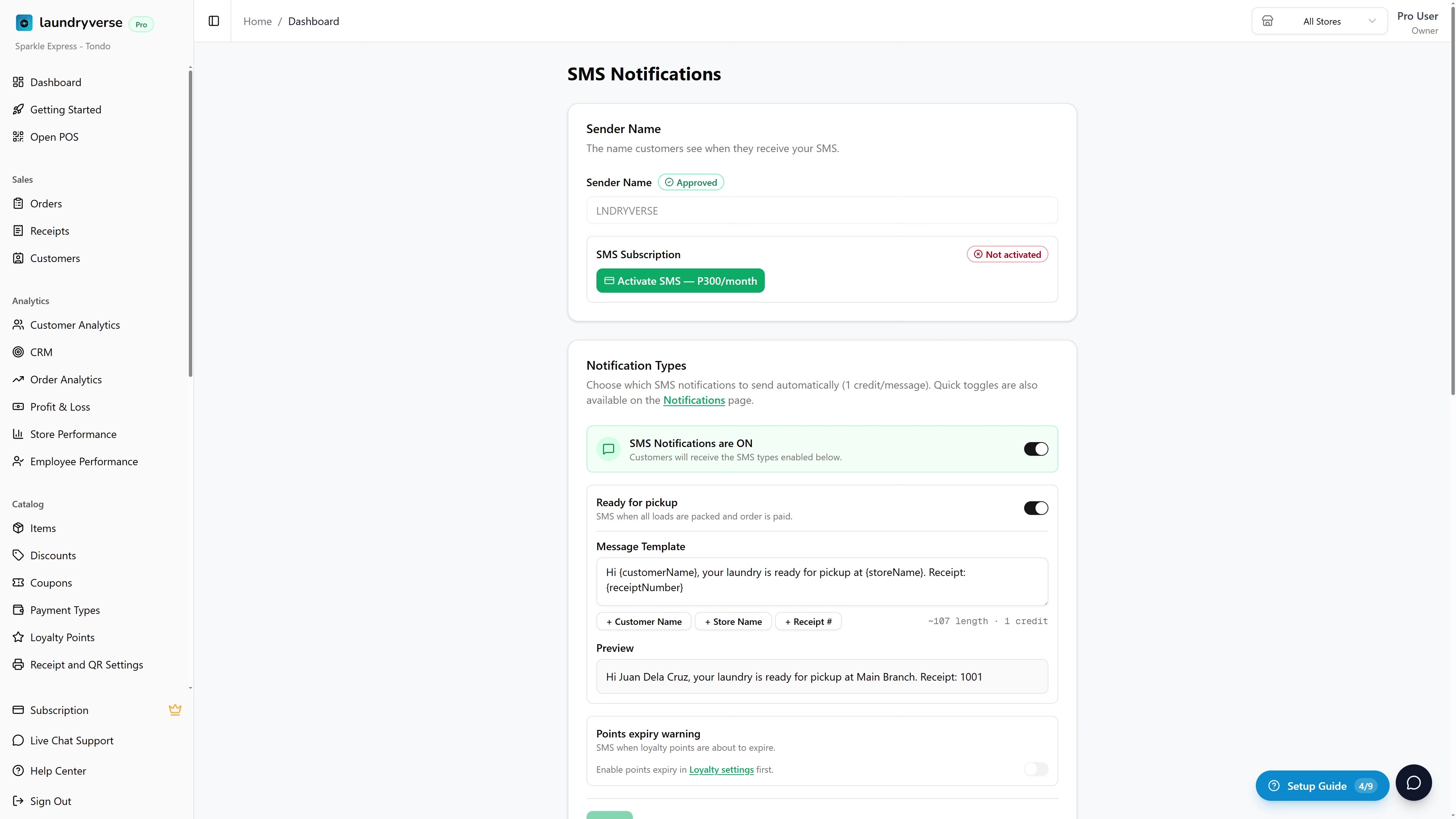Click the Dashboard breadcrumb

[314, 22]
